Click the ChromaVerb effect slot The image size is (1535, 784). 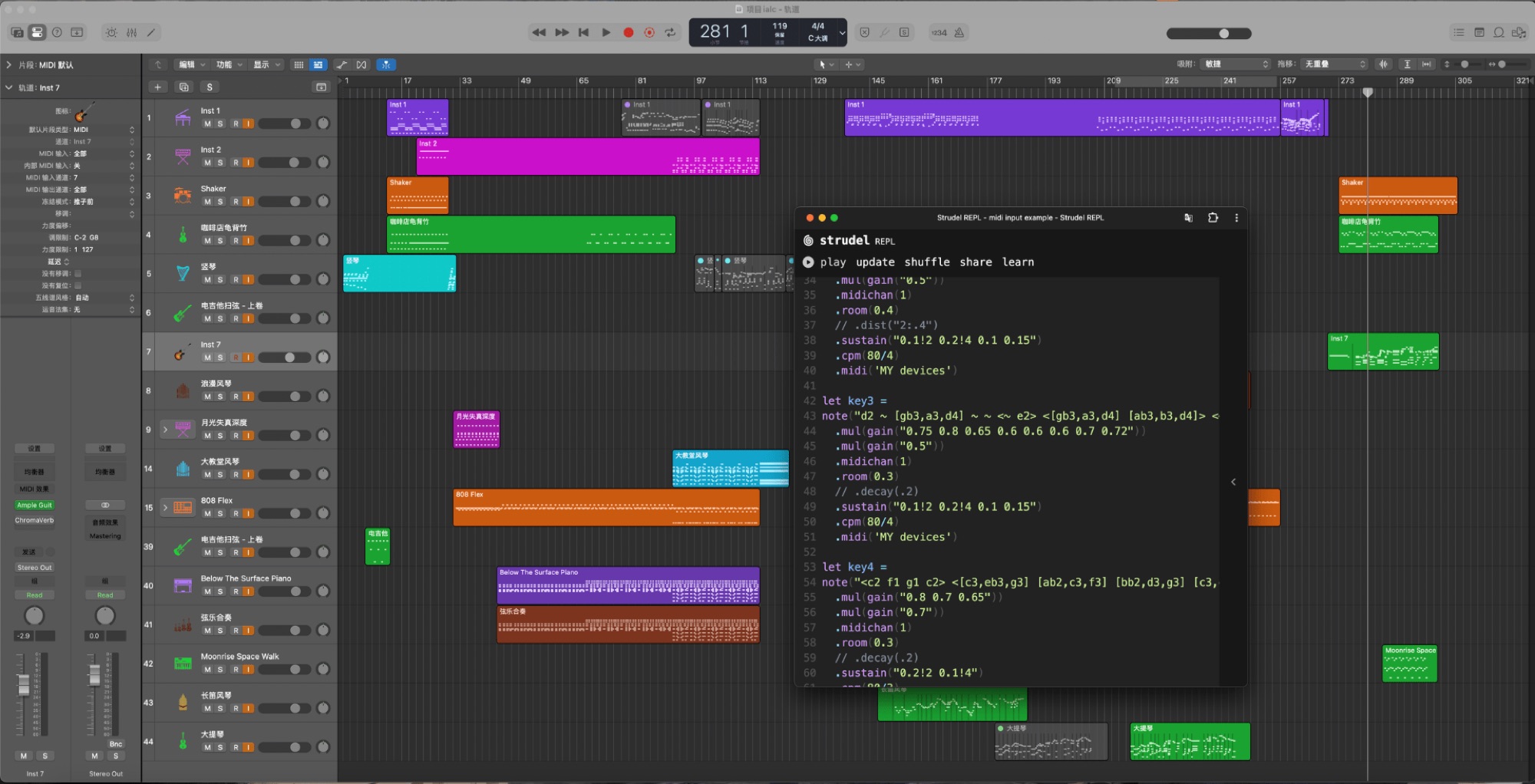35,521
